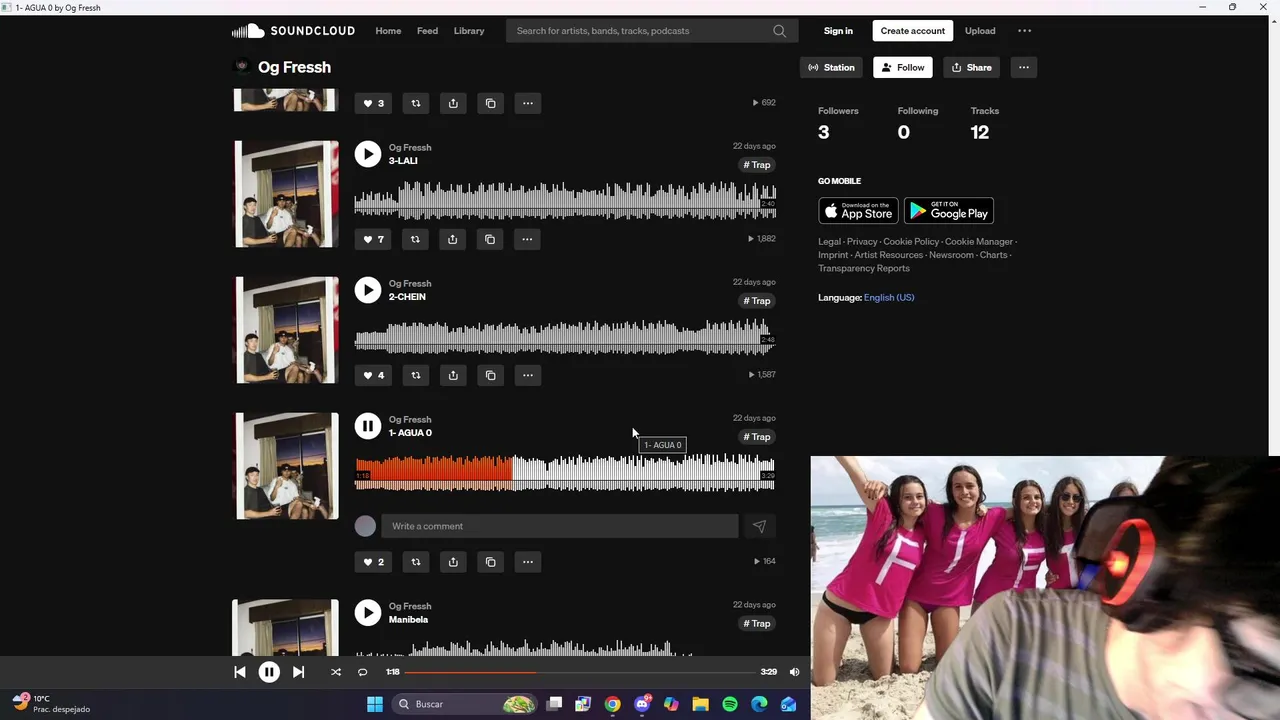Open the Feed tab
Screen dimensions: 1280x720
pos(427,31)
